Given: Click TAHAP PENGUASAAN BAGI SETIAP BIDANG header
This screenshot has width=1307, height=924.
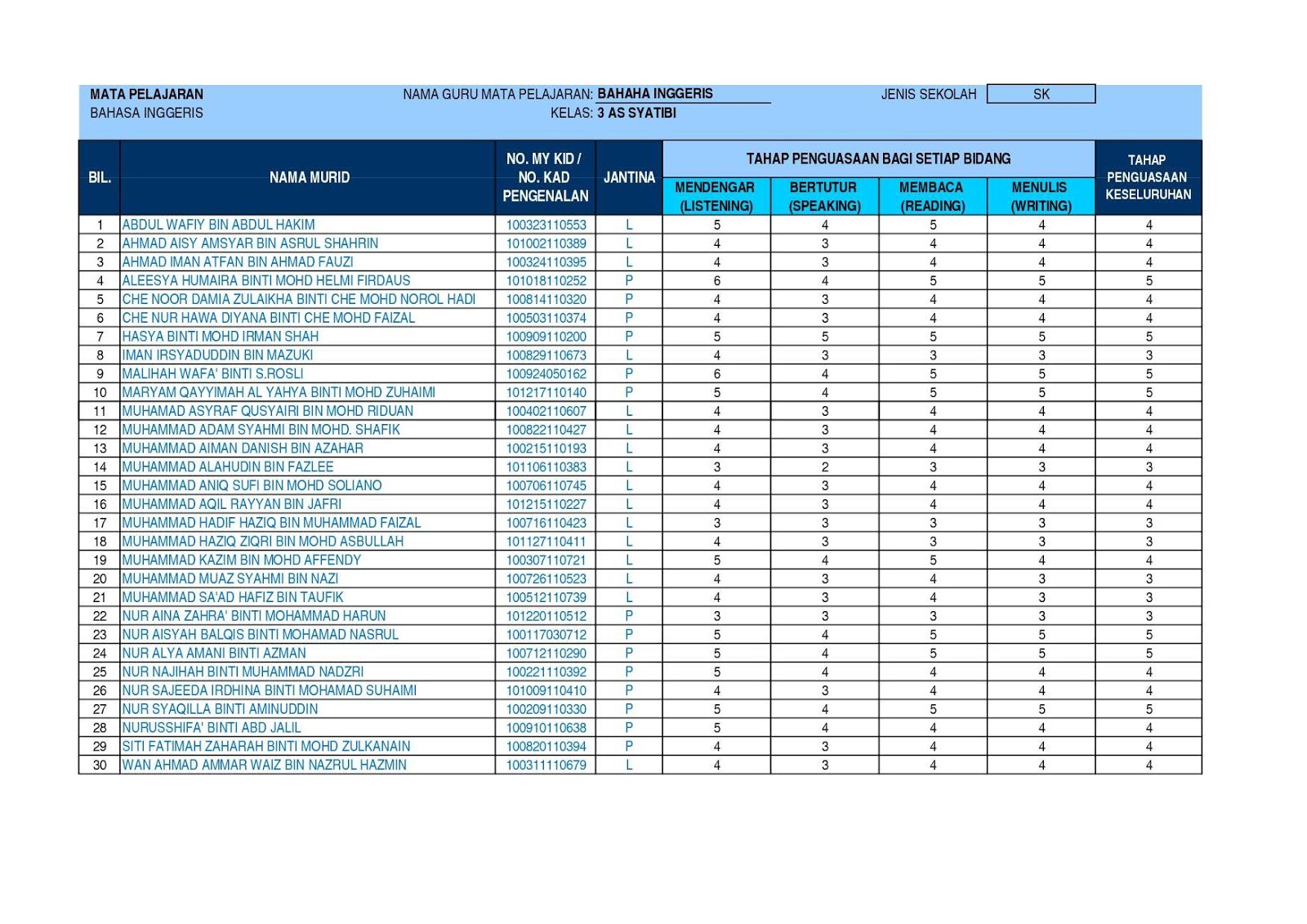Looking at the screenshot, I should [x=879, y=158].
